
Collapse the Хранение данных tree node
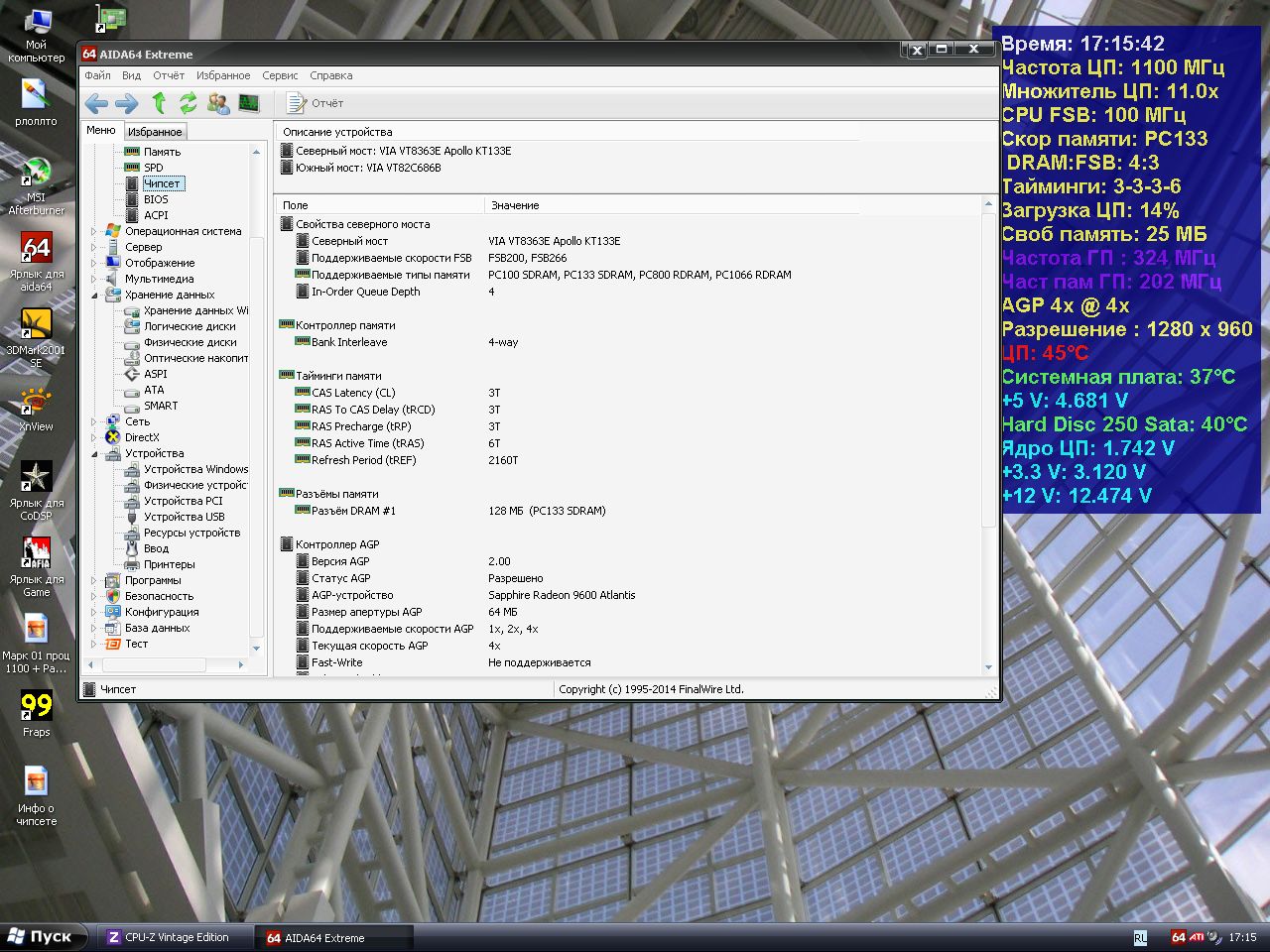[x=95, y=295]
